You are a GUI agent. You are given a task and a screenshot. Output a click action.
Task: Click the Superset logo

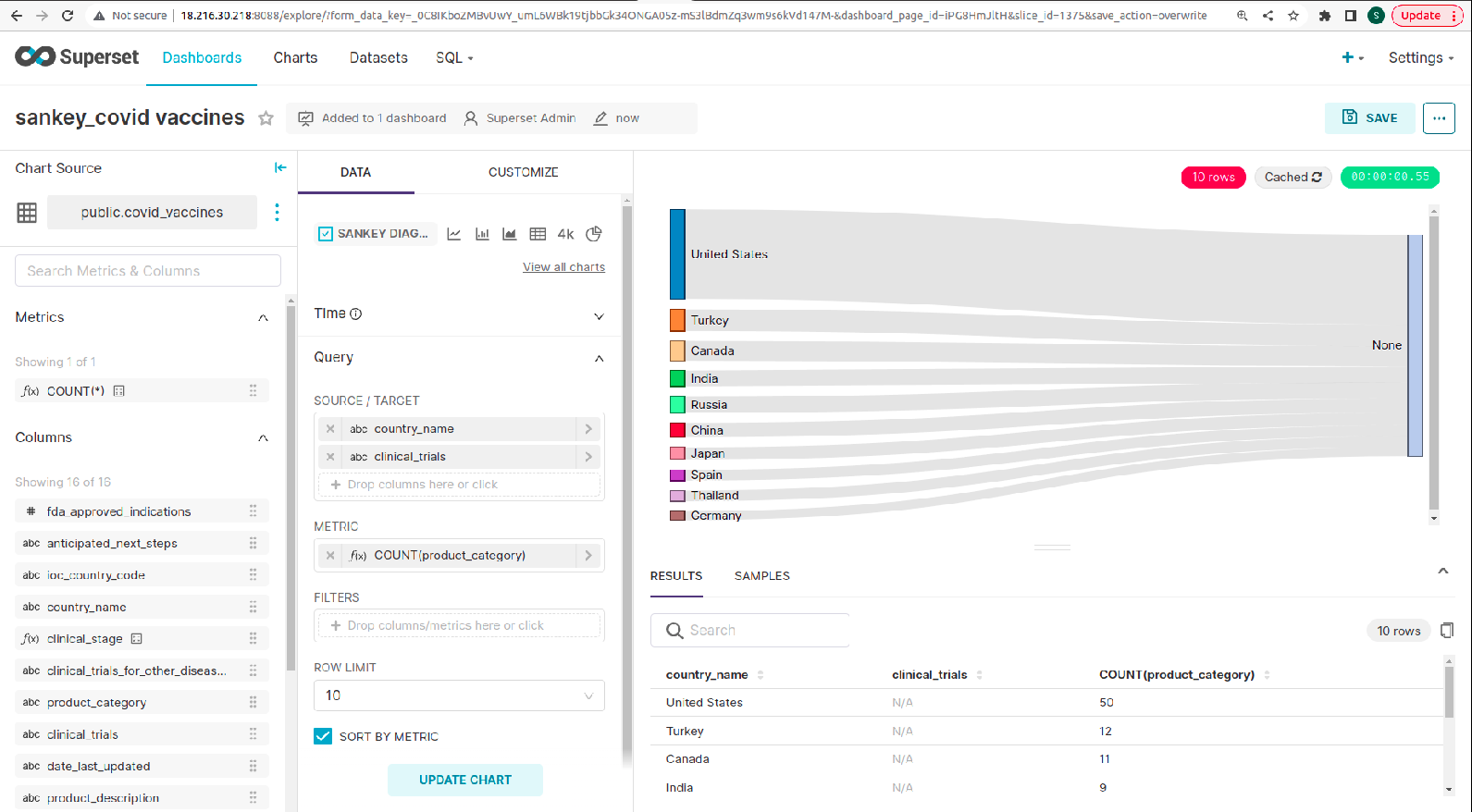(77, 57)
